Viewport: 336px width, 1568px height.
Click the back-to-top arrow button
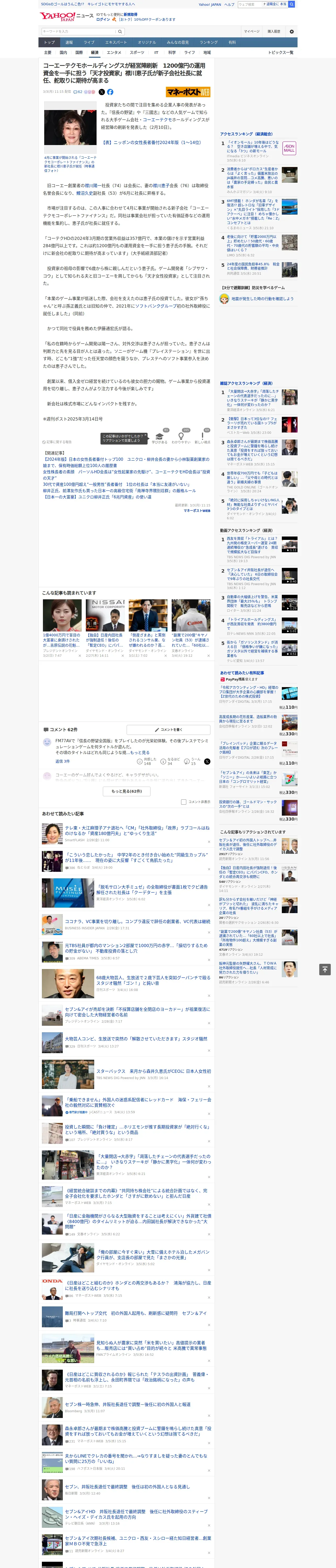tap(325, 969)
